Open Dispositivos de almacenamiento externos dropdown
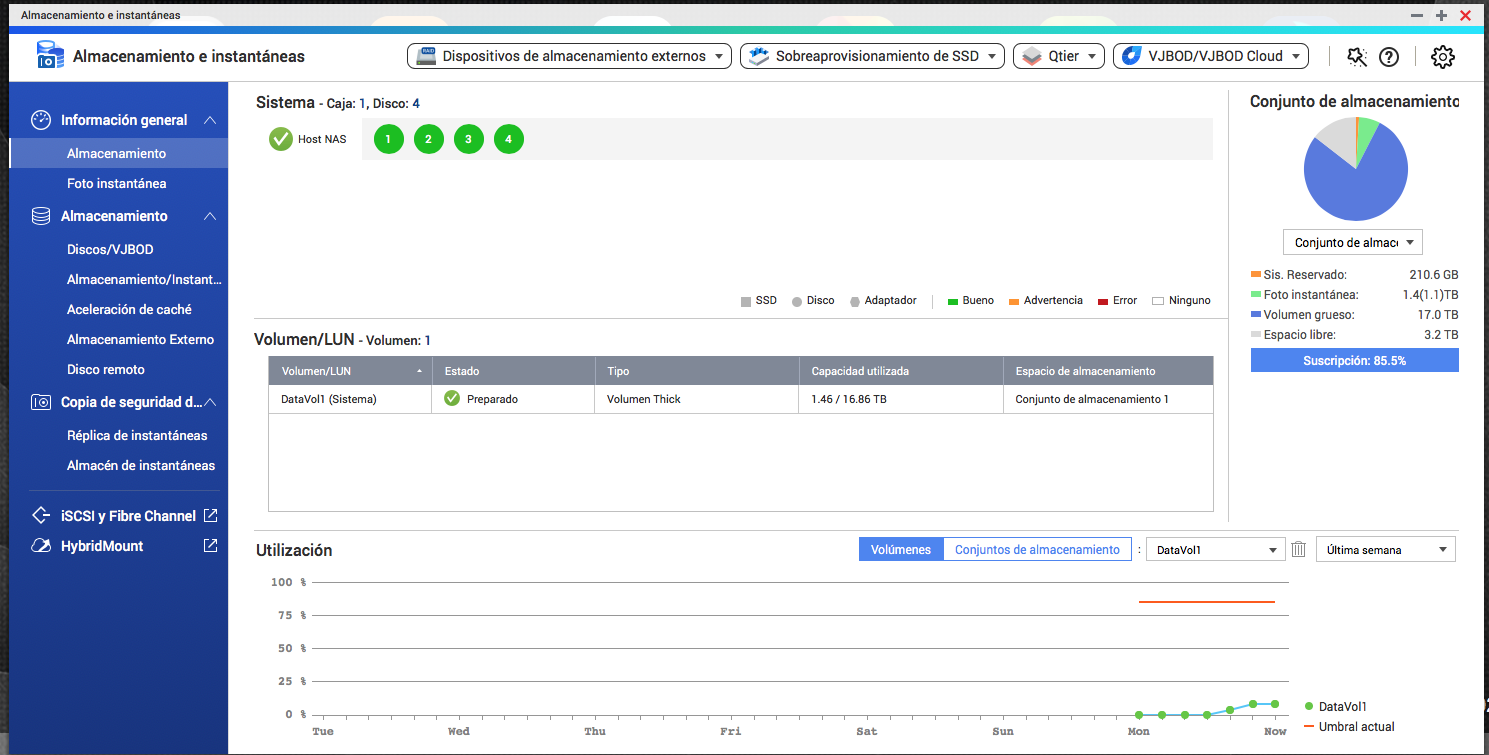 [570, 57]
